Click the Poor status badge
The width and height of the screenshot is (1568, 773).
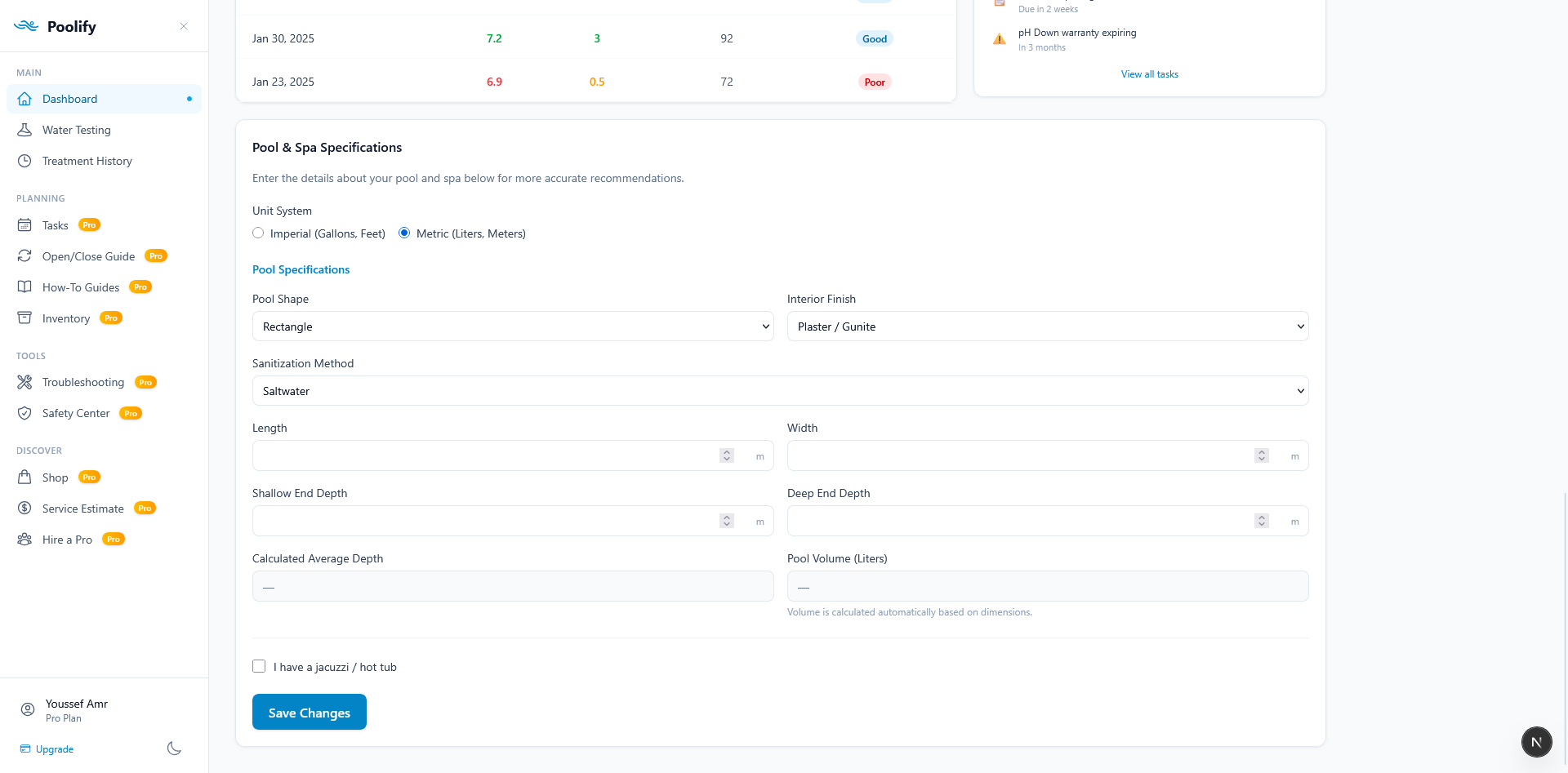click(x=875, y=82)
